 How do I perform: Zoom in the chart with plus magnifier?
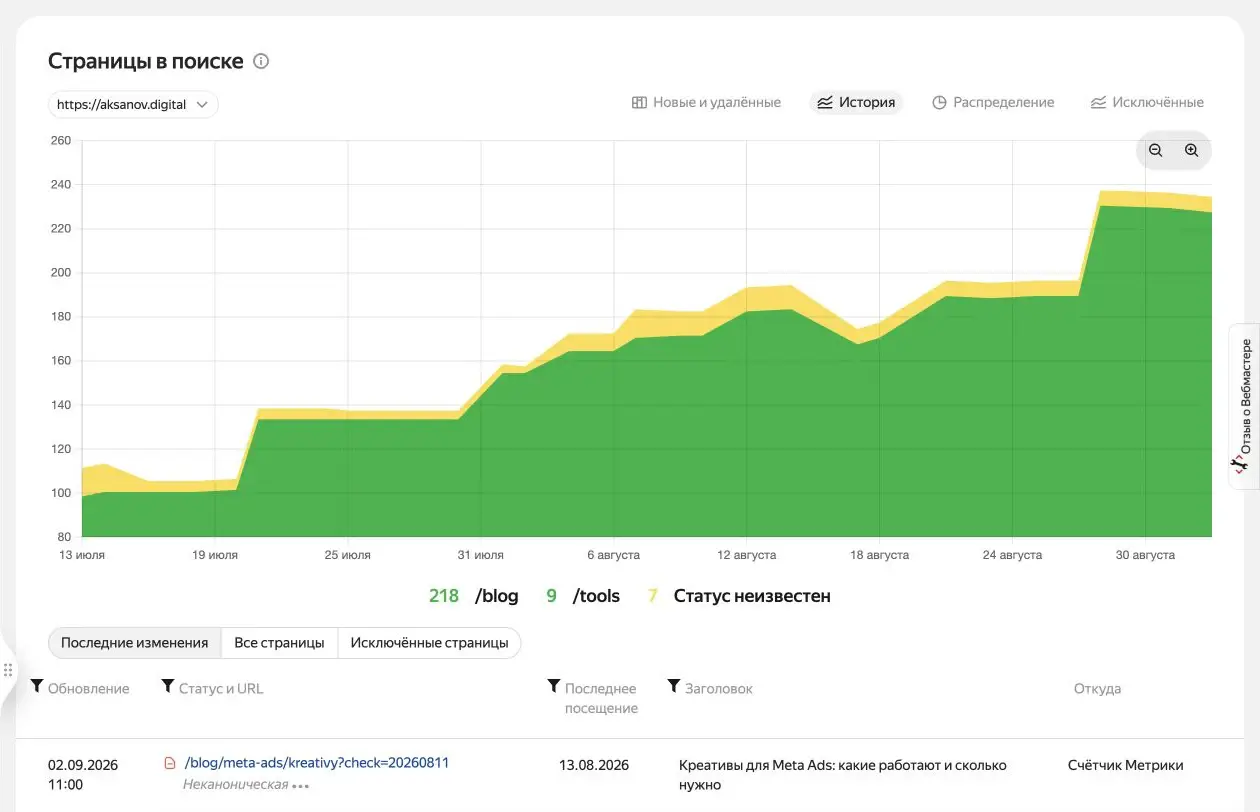[1191, 150]
